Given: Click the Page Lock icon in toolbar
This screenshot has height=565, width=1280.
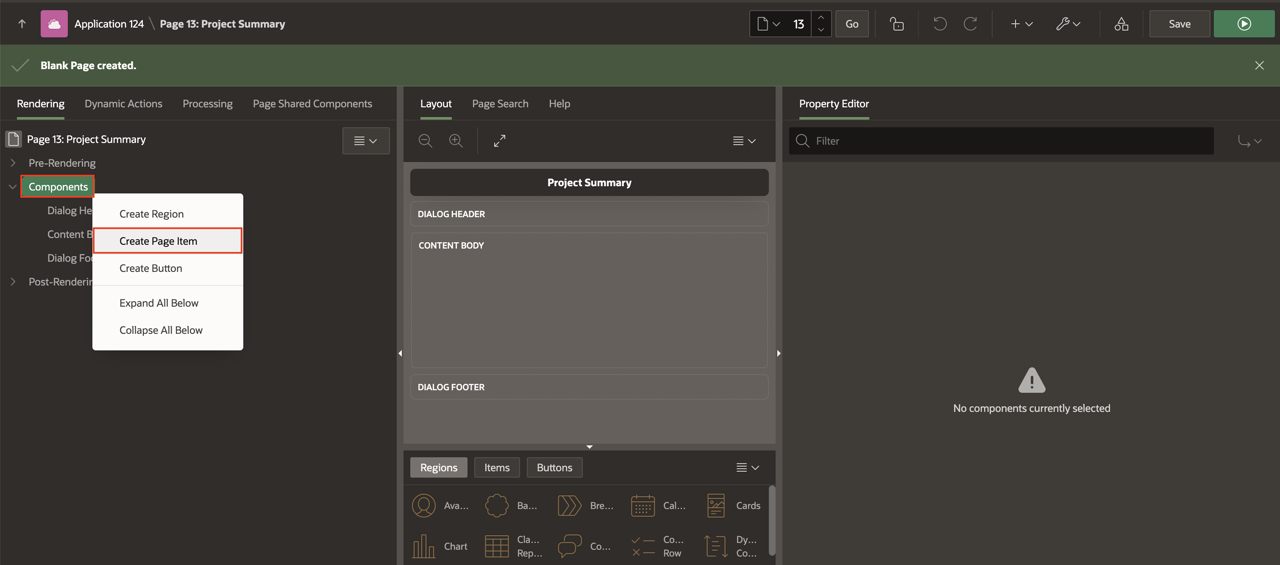Looking at the screenshot, I should click(896, 24).
